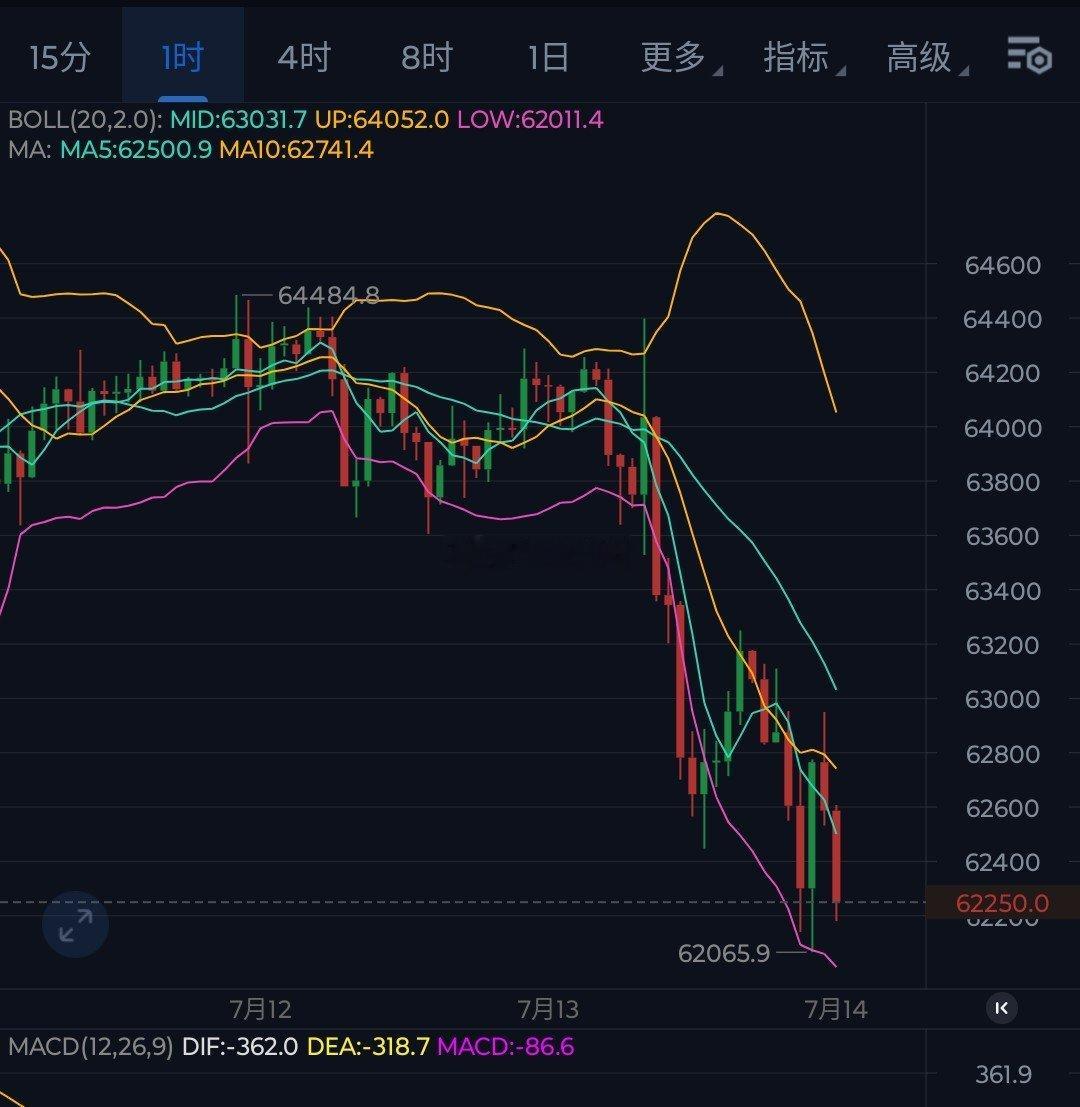Viewport: 1080px width, 1107px height.
Task: Switch to the 1日 daily timeframe
Action: pyautogui.click(x=549, y=57)
